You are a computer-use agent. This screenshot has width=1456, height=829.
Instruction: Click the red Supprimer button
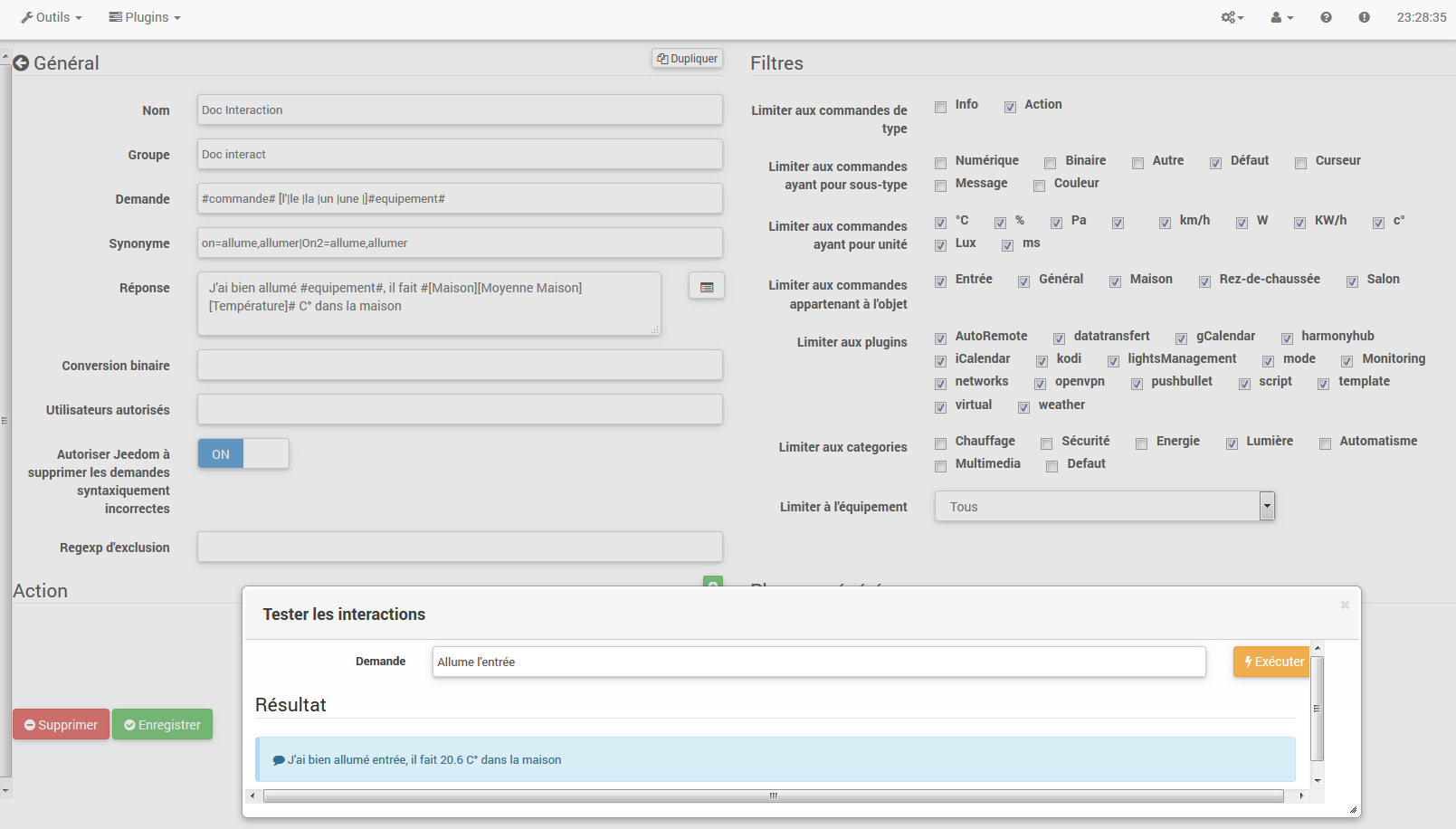tap(61, 725)
